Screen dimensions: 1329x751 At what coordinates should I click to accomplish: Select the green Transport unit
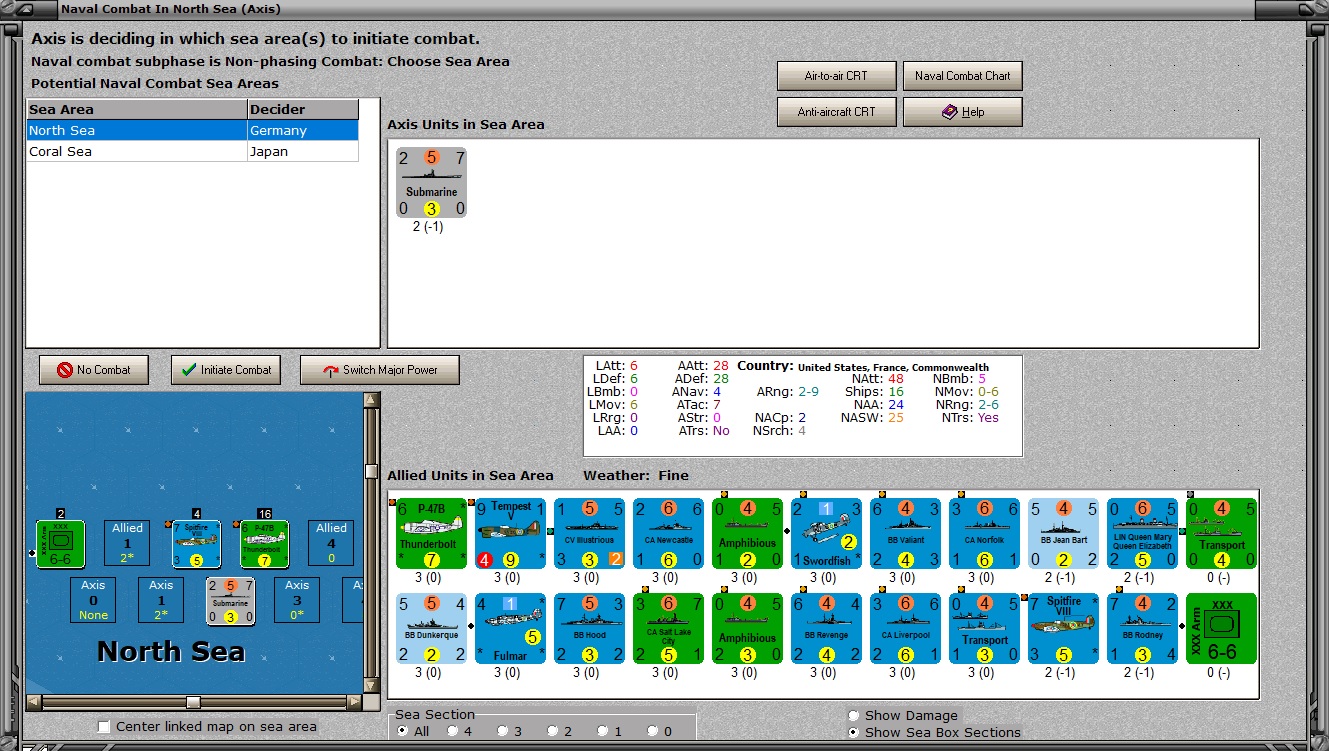pos(1222,533)
